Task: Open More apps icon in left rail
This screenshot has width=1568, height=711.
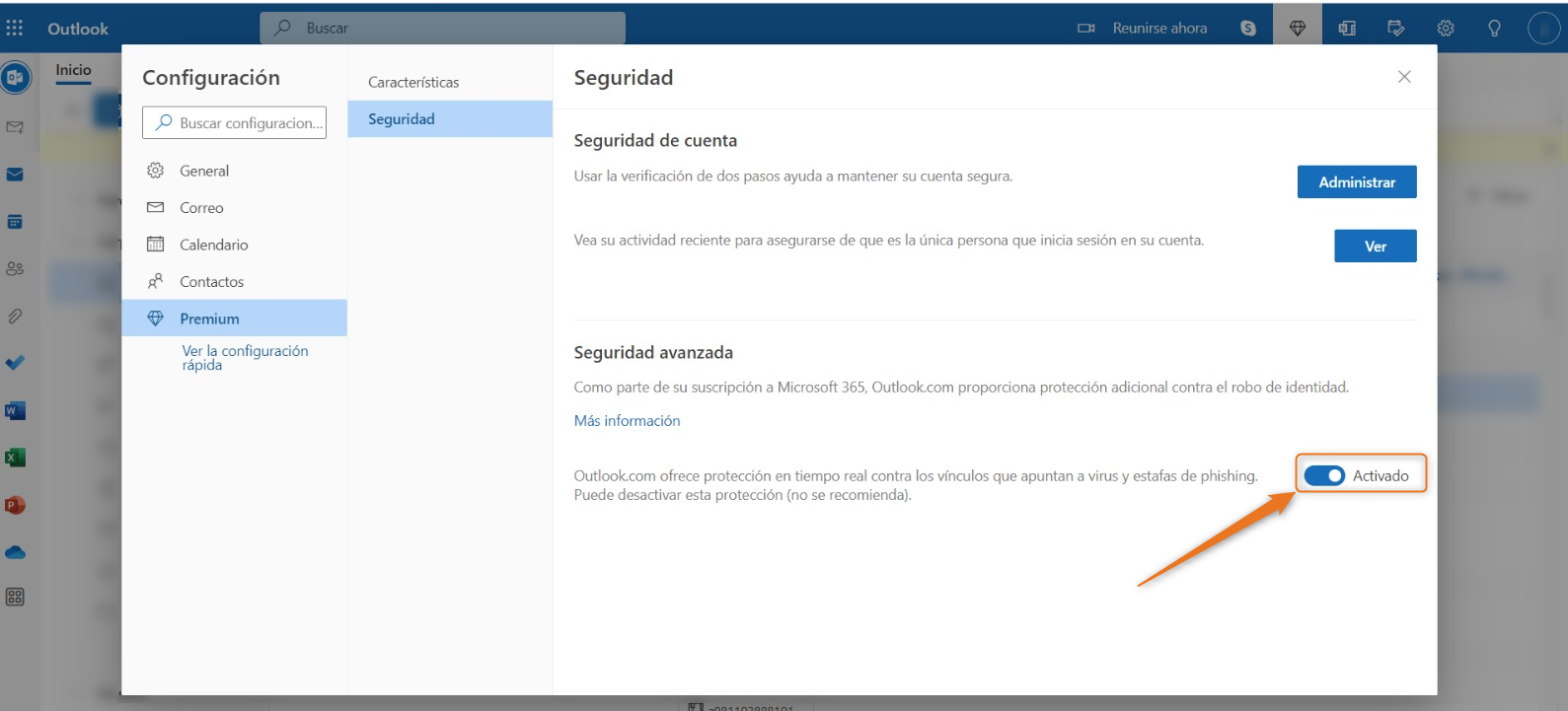Action: [x=15, y=597]
